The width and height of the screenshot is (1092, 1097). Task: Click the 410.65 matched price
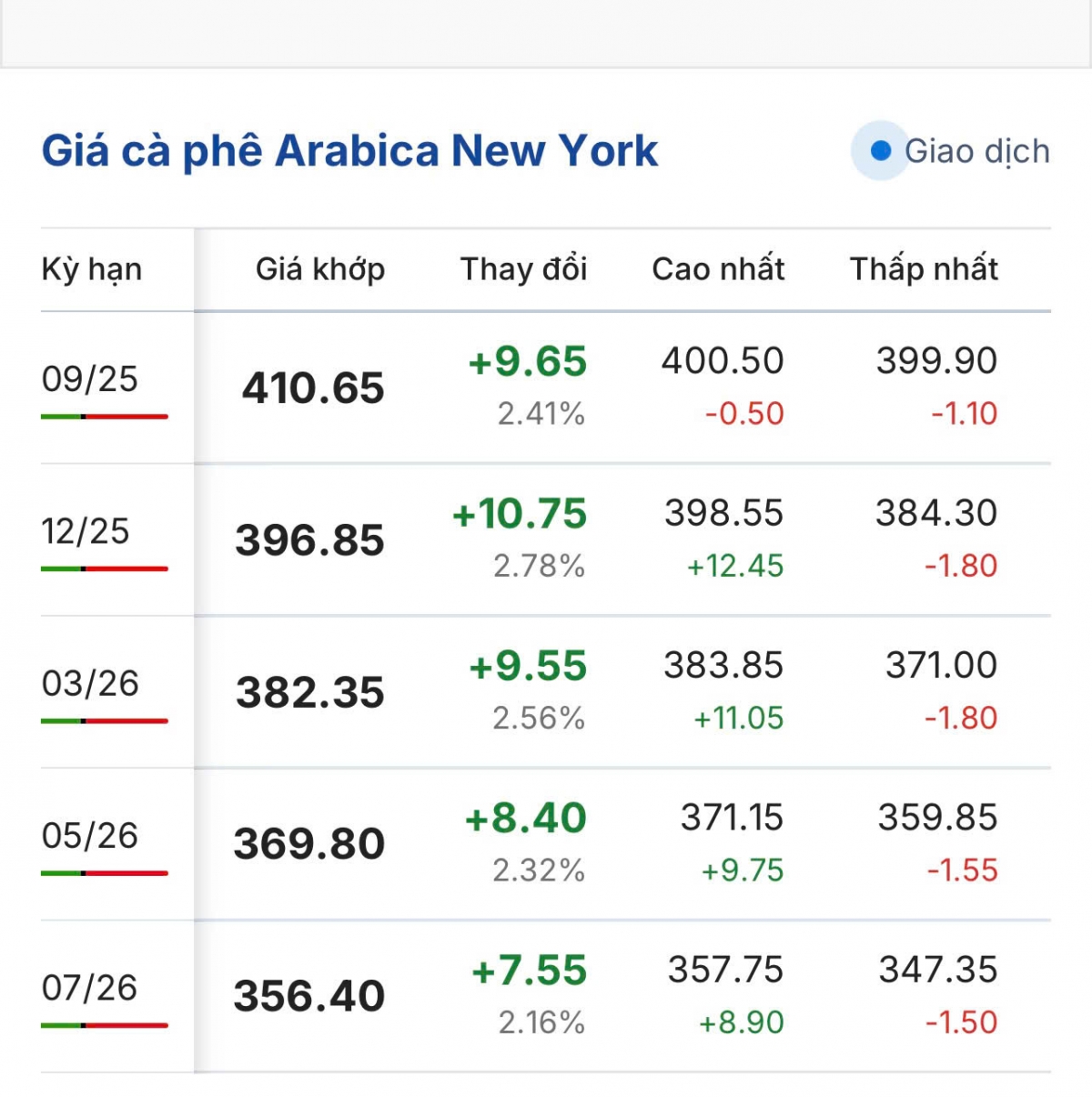[313, 388]
